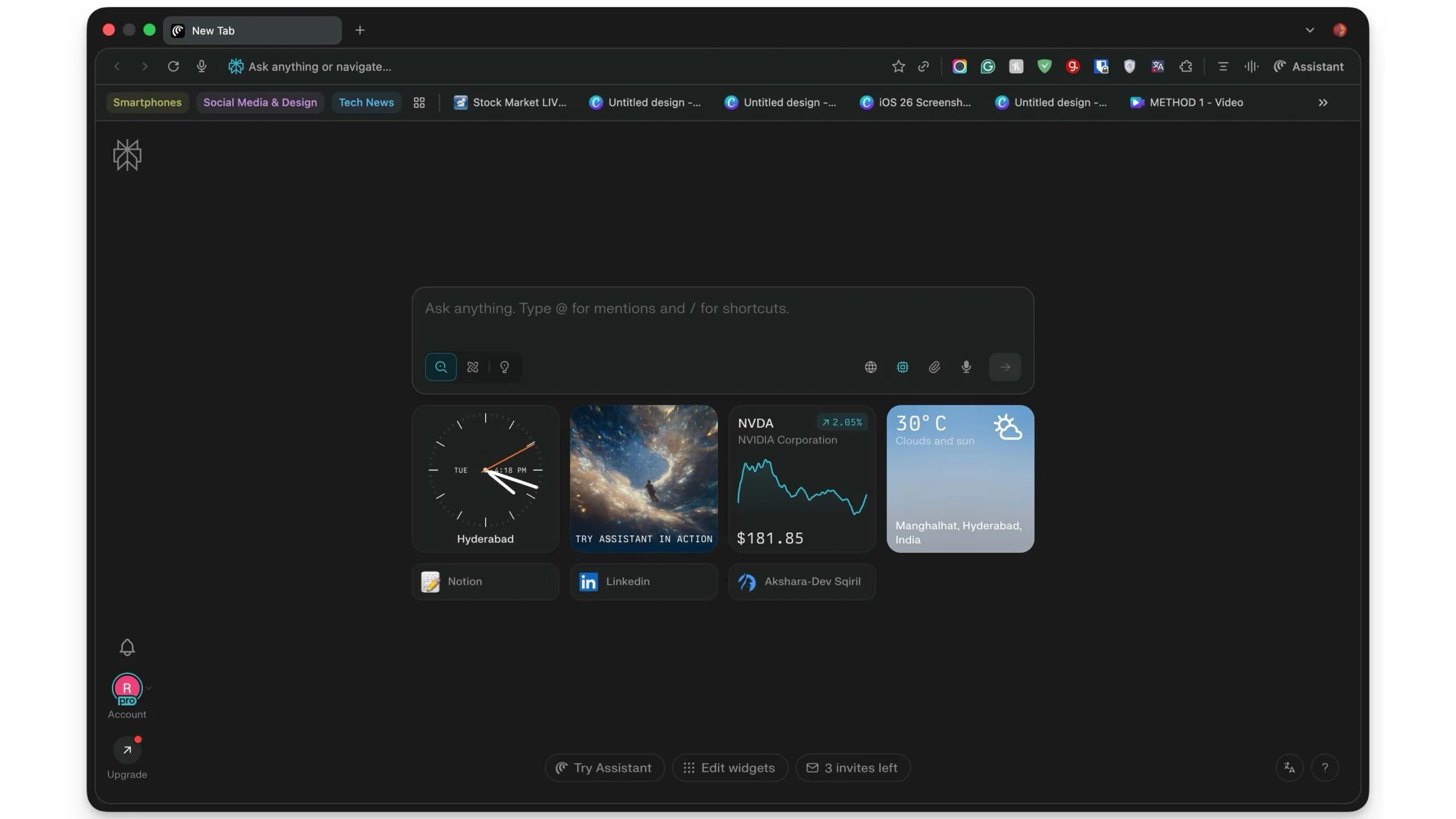Click the Edit widgets button
Viewport: 1456px width, 819px height.
729,767
